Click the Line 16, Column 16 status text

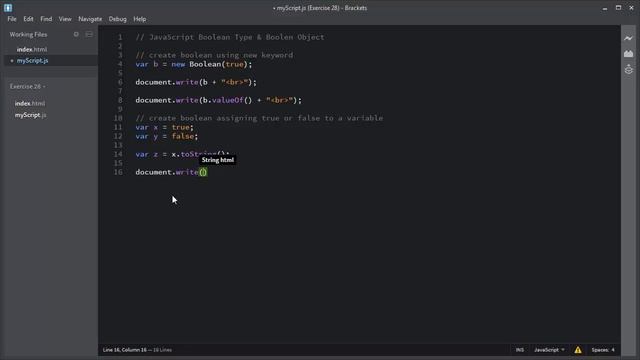124,350
